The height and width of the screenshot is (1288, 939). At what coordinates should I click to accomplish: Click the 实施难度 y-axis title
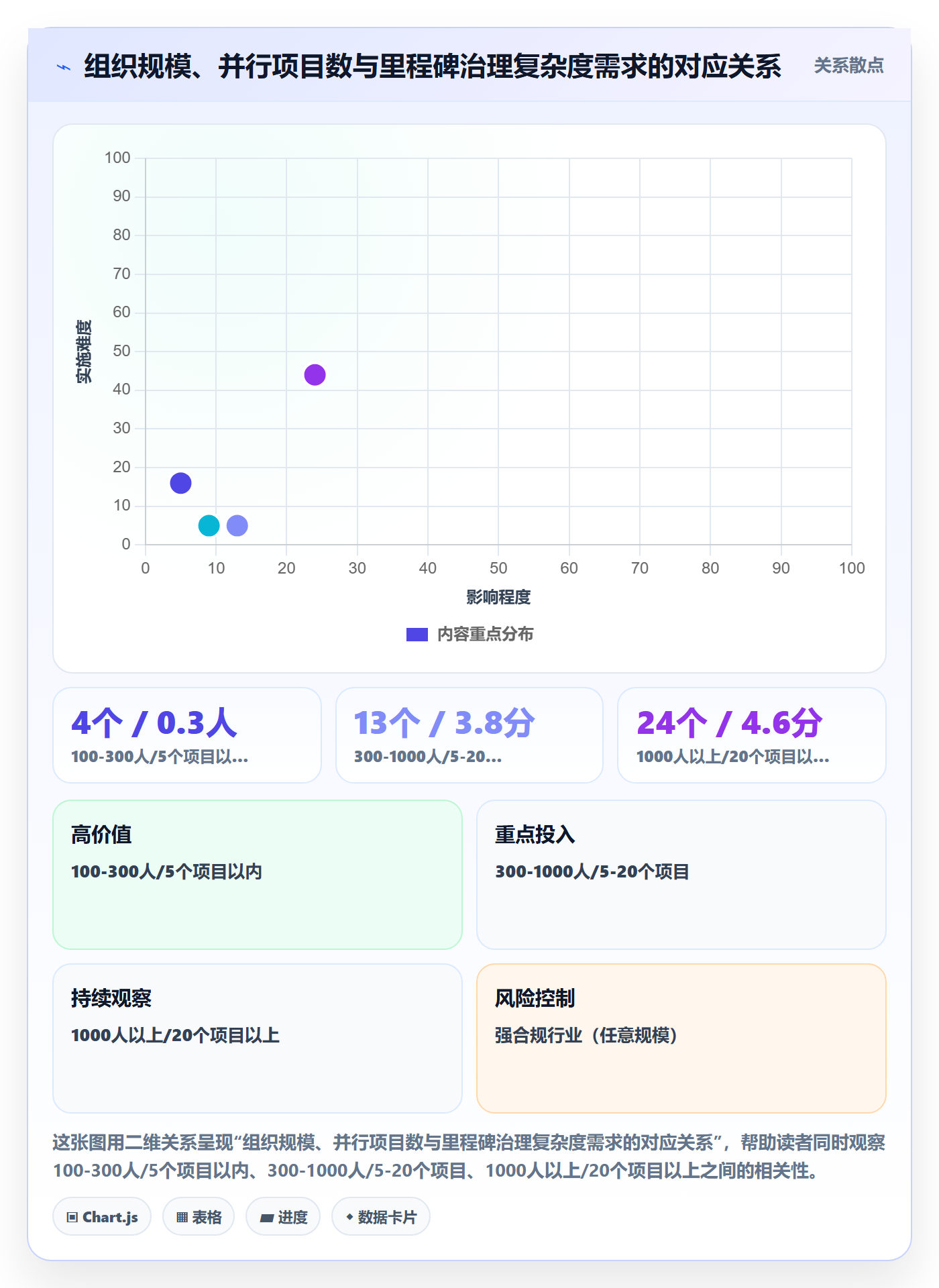coord(84,351)
